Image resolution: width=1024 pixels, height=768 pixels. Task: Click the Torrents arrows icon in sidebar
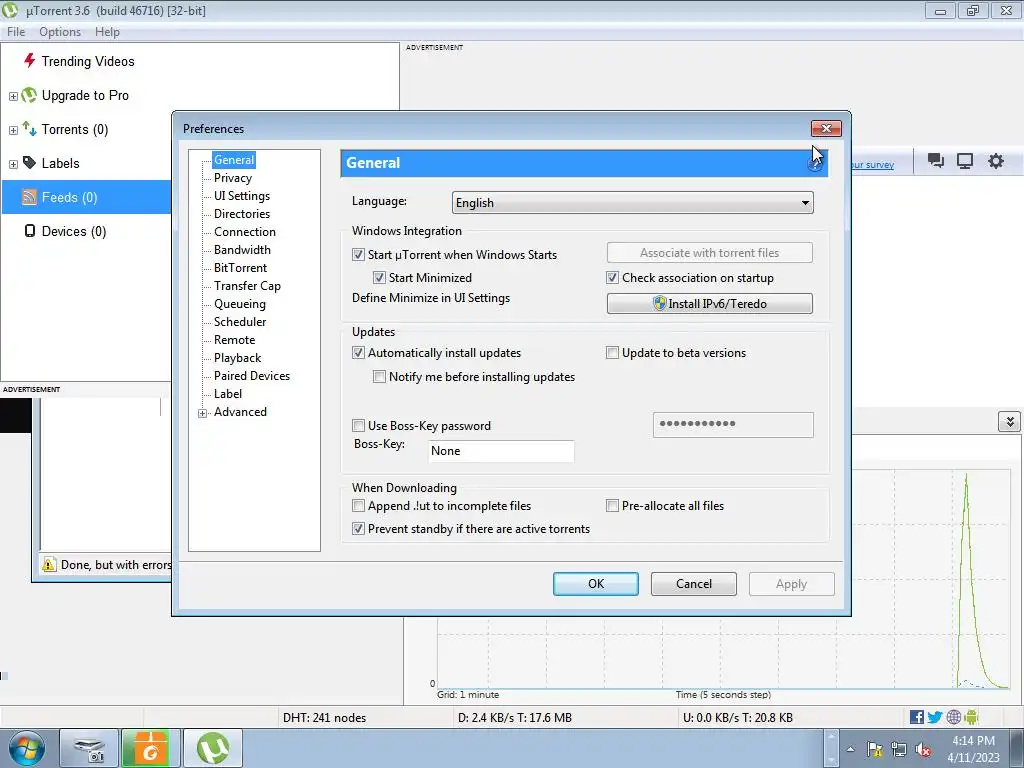click(29, 129)
